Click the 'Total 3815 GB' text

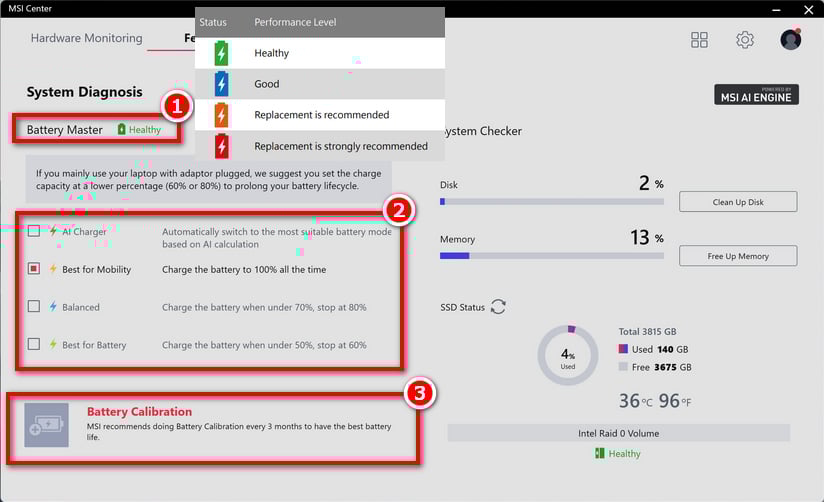647,332
